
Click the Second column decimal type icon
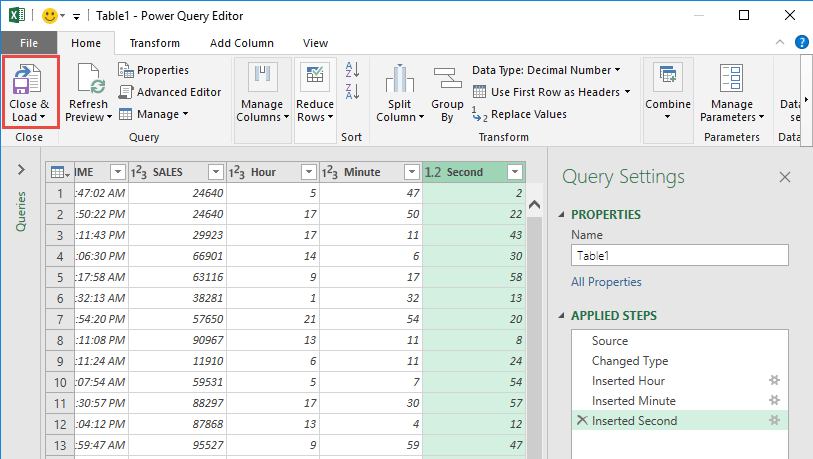pyautogui.click(x=433, y=172)
